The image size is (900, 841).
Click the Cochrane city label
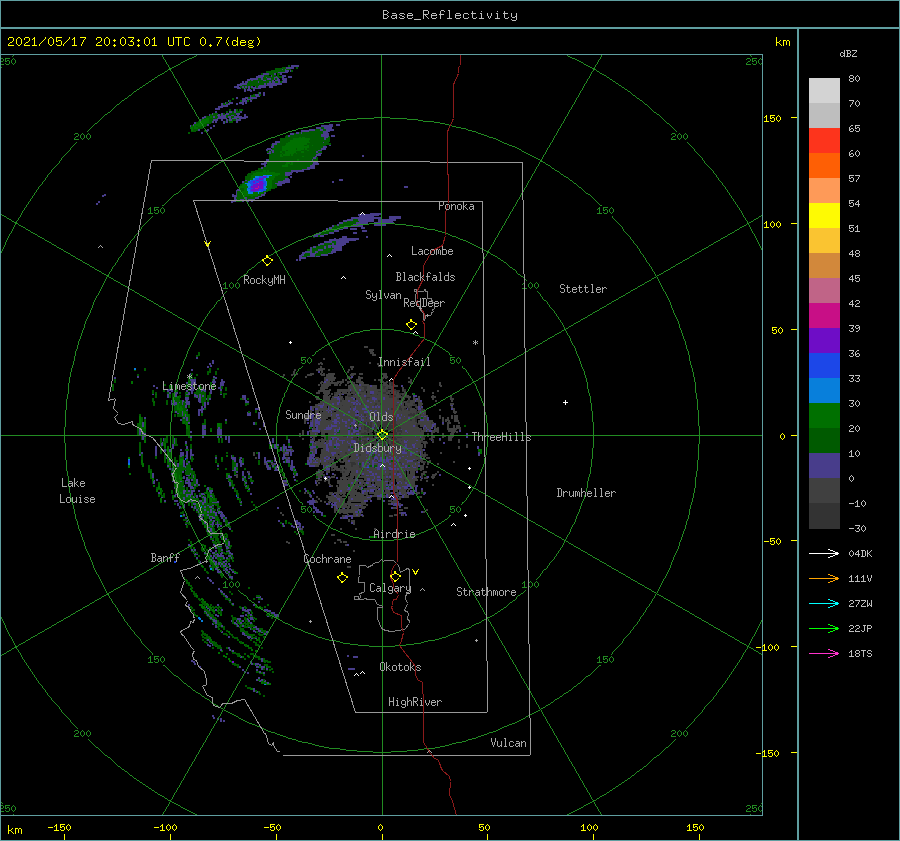click(327, 559)
